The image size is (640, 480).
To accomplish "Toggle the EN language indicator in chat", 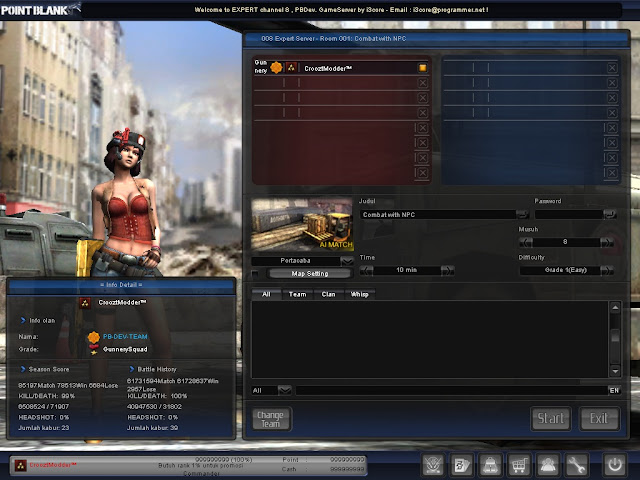I will [614, 391].
